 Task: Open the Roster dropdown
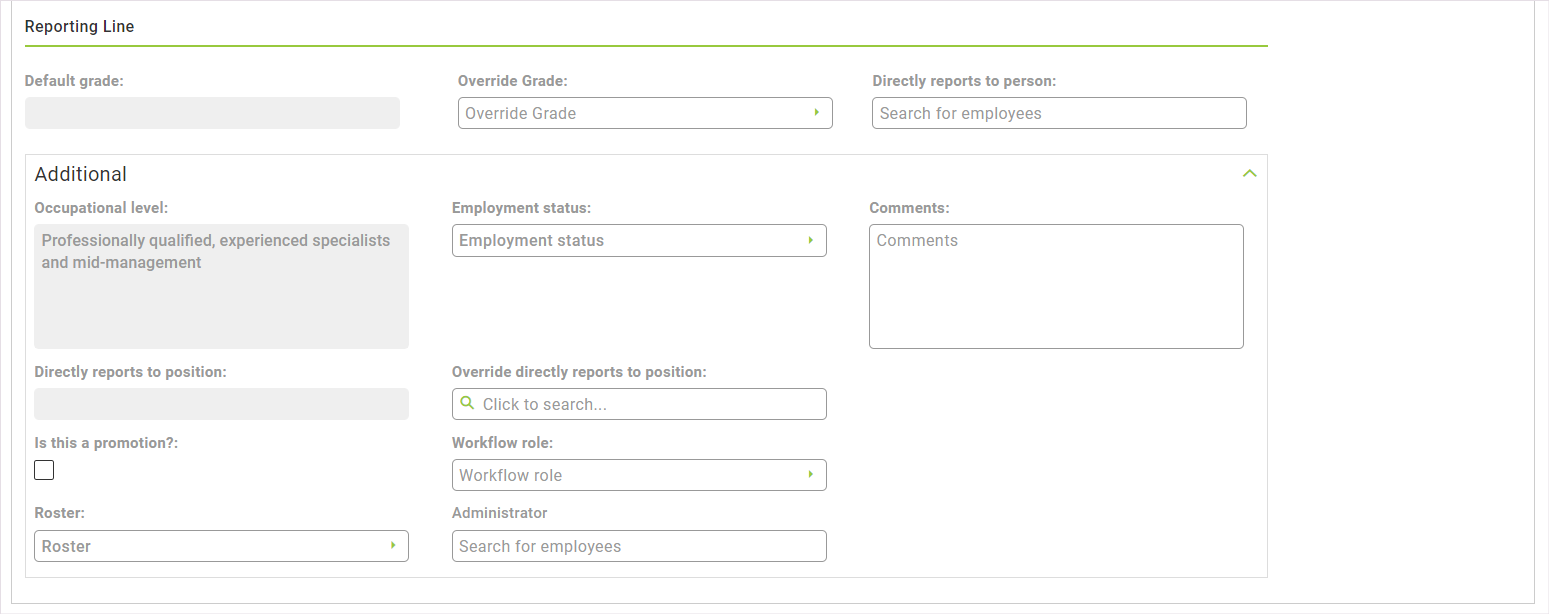pos(221,546)
